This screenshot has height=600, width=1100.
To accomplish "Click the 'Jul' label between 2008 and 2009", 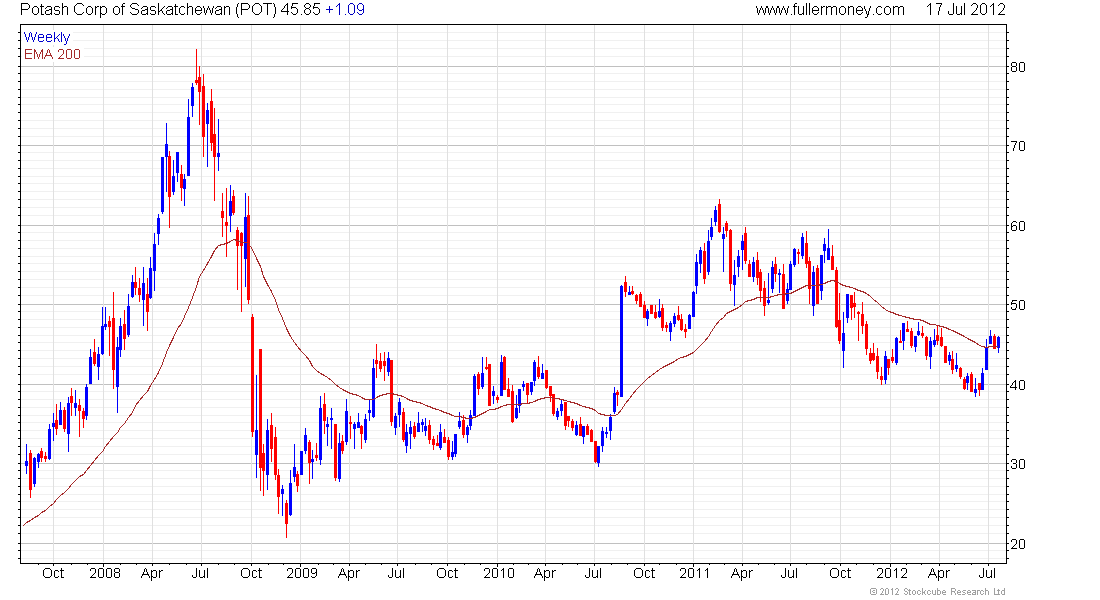I will click(201, 573).
